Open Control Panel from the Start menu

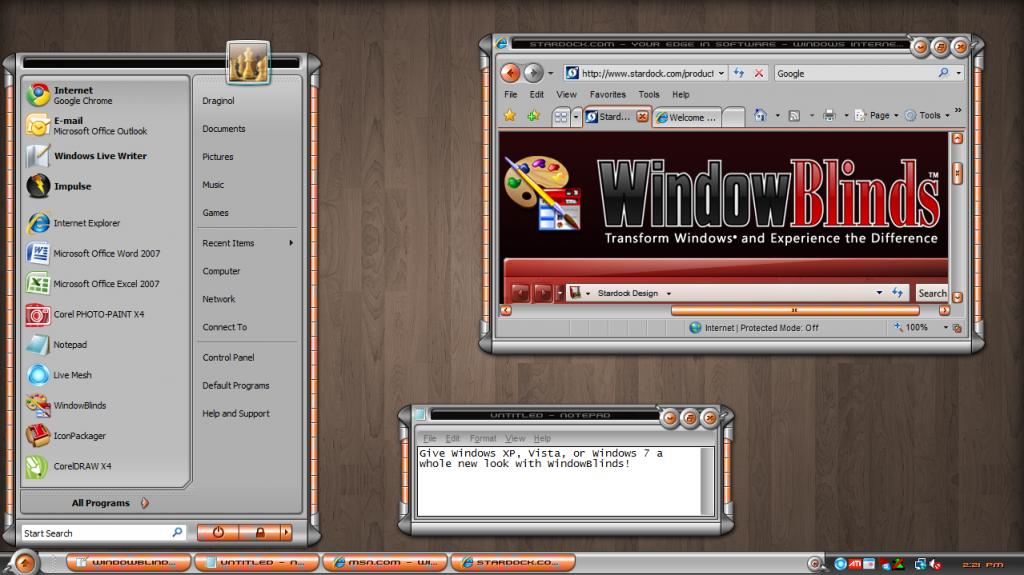pyautogui.click(x=228, y=357)
